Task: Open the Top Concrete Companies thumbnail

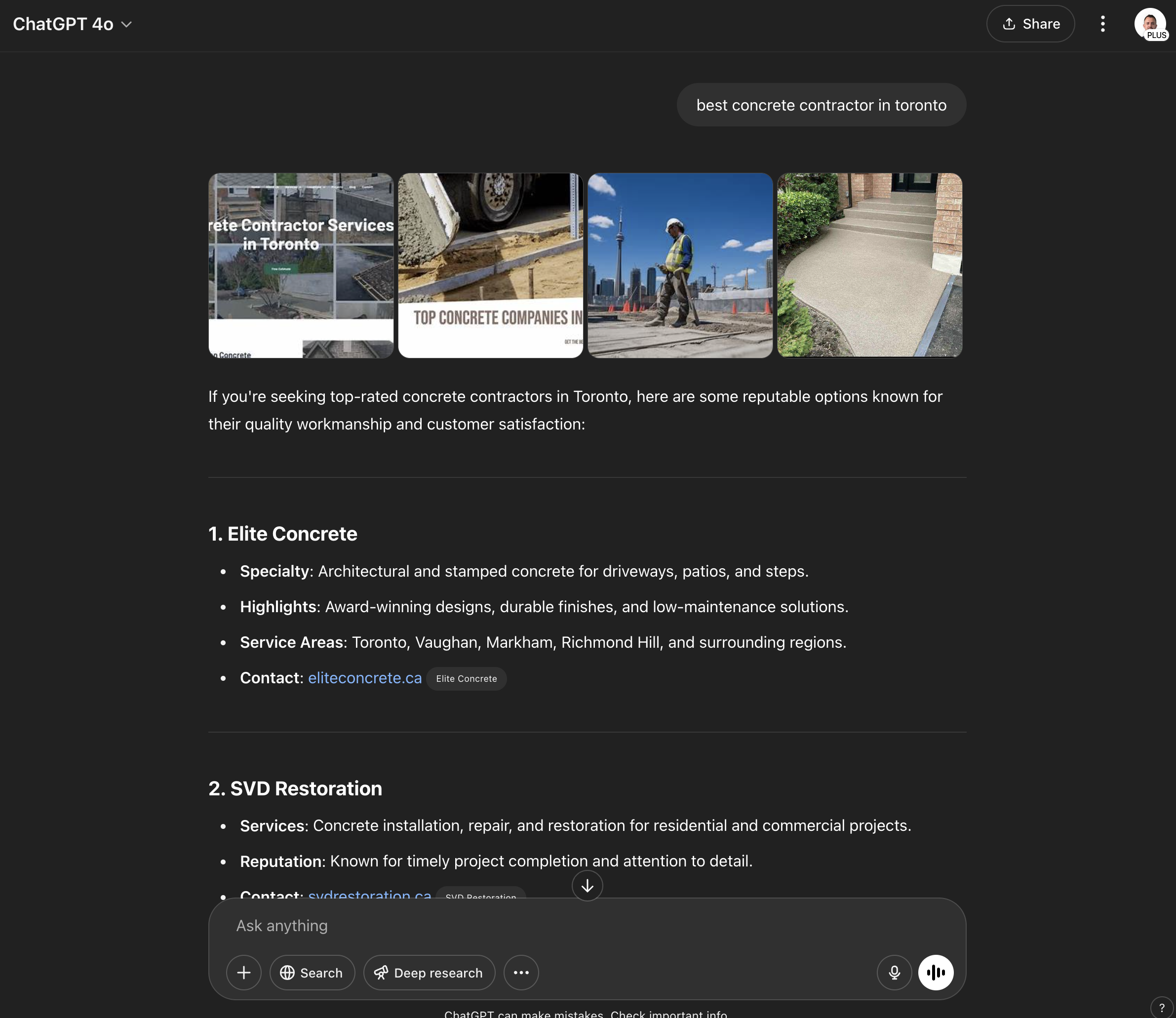Action: [490, 265]
